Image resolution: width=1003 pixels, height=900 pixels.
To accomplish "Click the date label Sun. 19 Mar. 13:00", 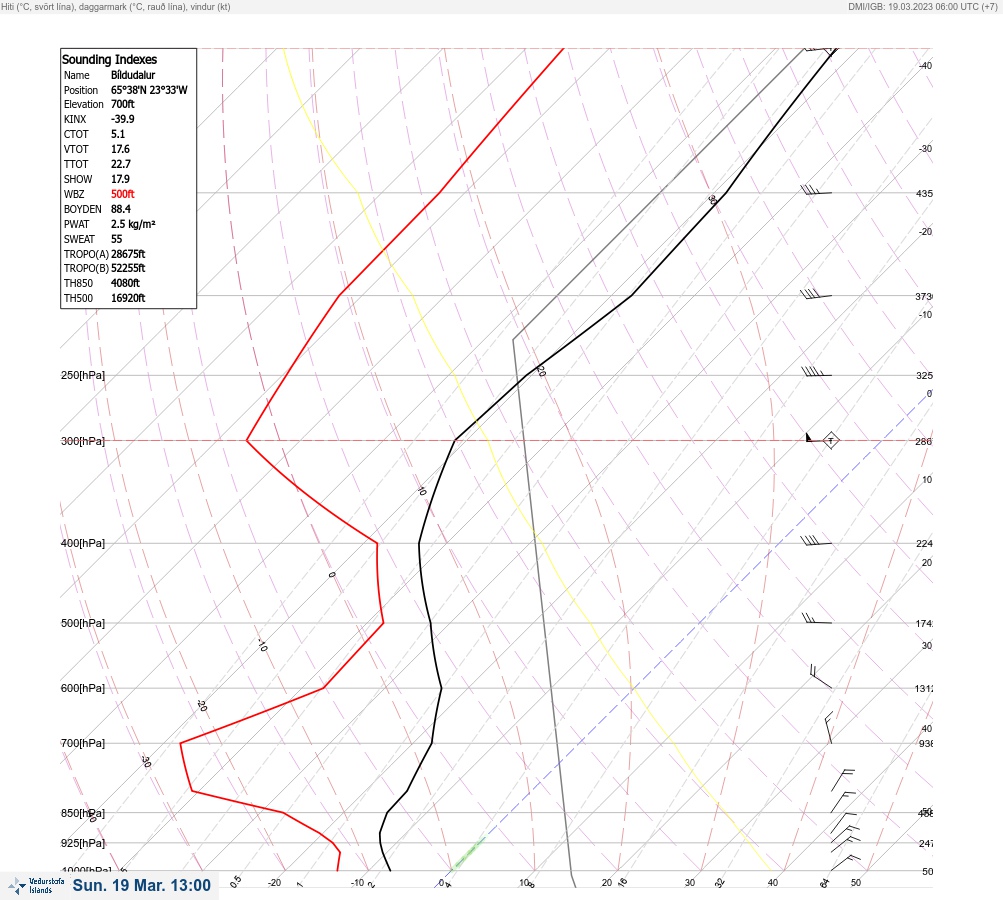I will [141, 885].
